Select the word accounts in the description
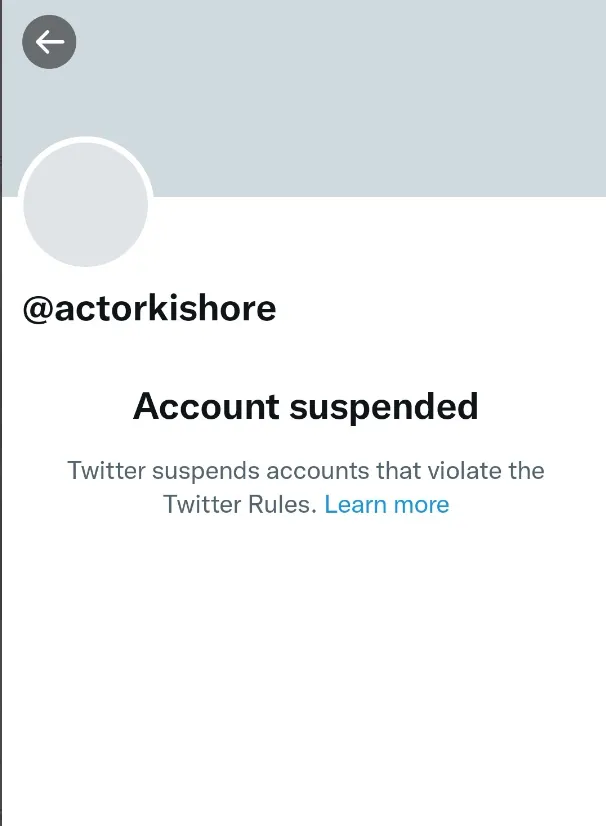Viewport: 606px width, 826px height. coord(318,471)
